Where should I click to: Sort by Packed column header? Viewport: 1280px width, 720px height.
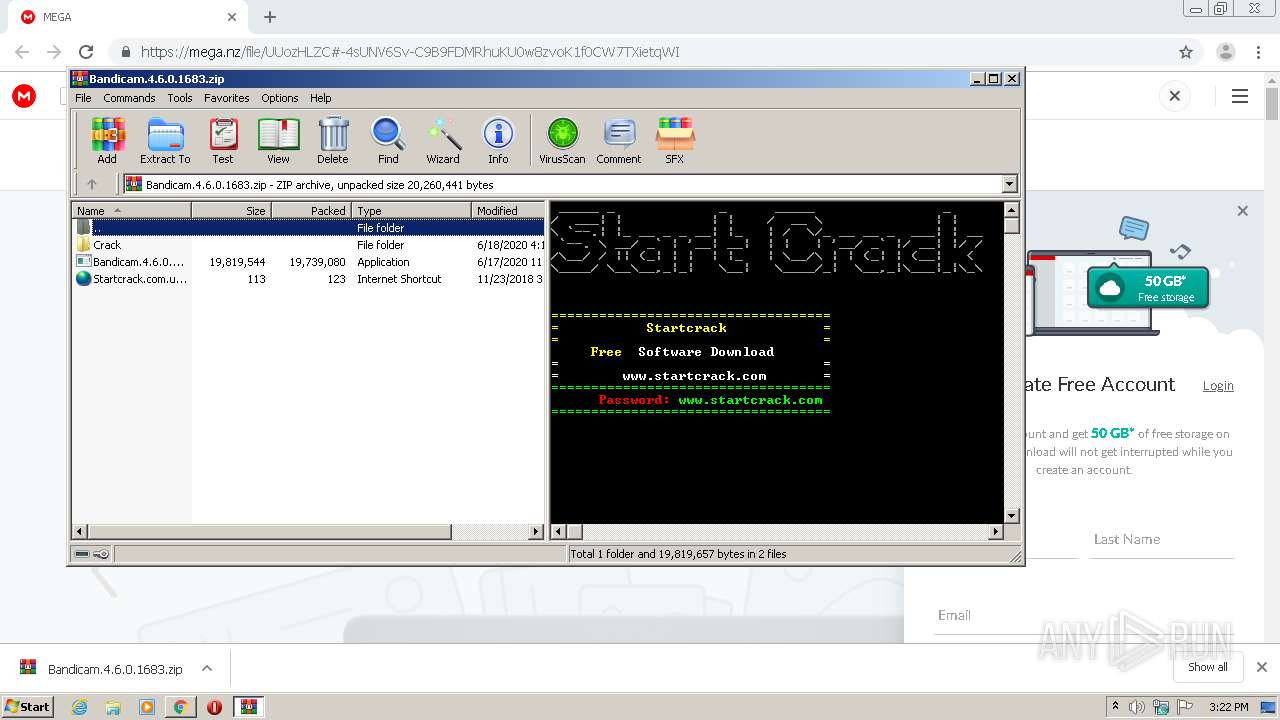(x=311, y=210)
